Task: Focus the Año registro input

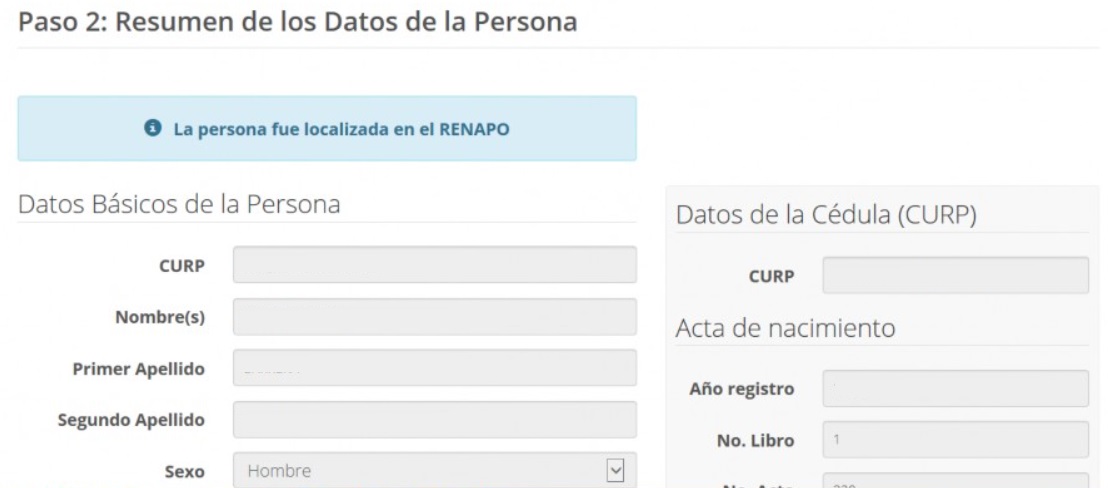Action: click(955, 389)
